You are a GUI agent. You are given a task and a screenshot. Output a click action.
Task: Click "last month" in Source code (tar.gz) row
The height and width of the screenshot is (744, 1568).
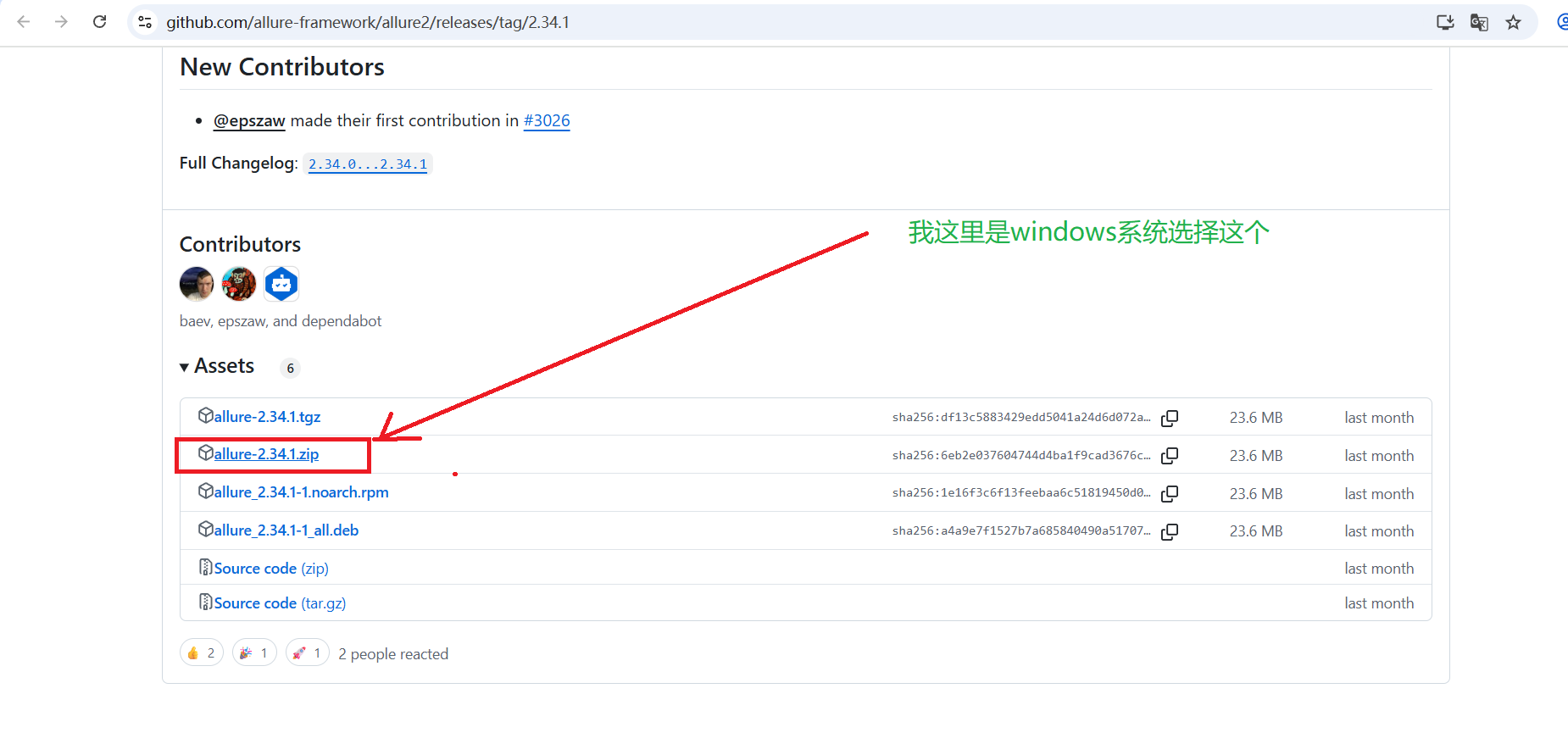(1379, 603)
